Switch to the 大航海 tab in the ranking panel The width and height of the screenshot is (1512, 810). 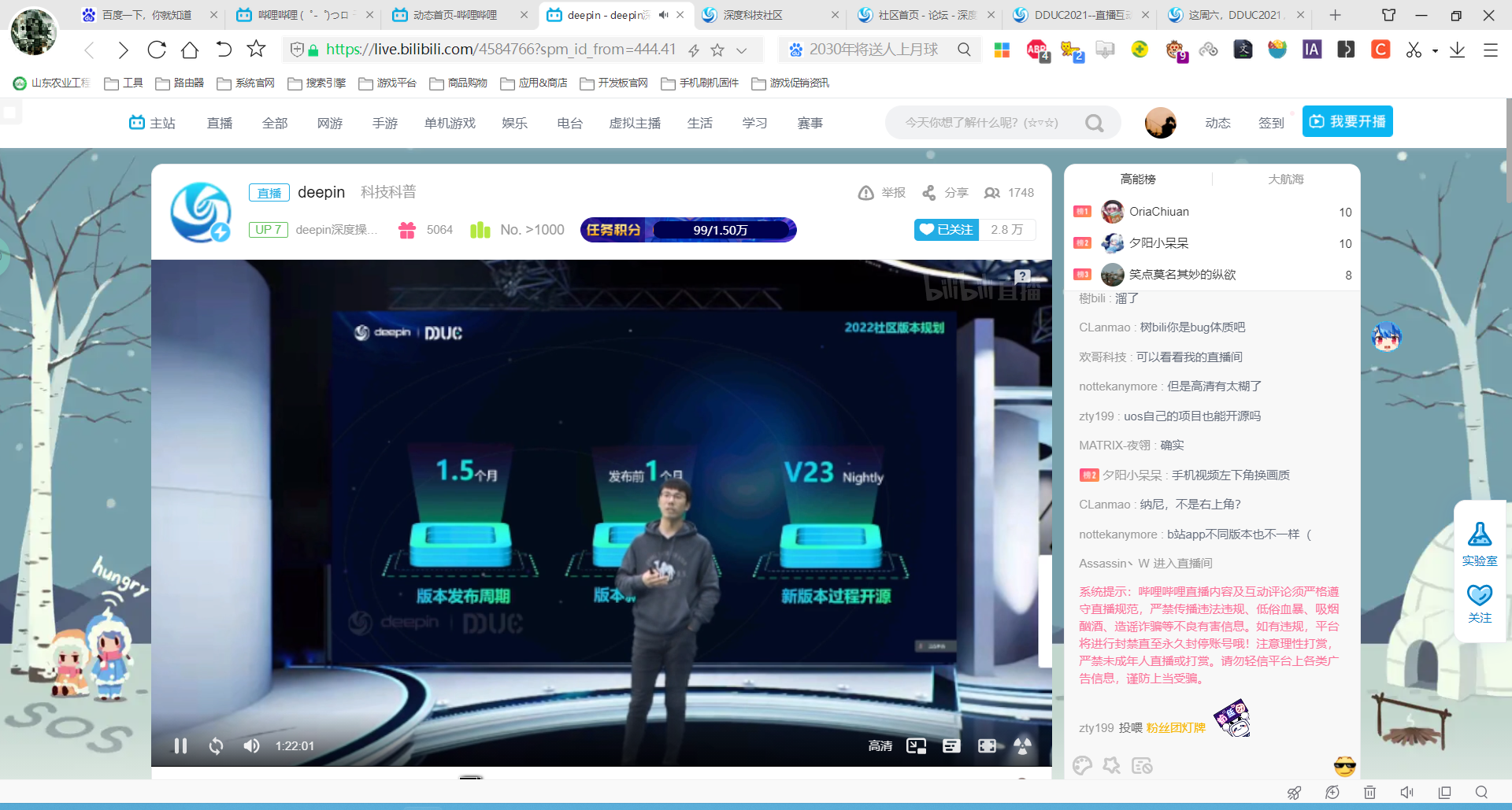click(x=1285, y=179)
